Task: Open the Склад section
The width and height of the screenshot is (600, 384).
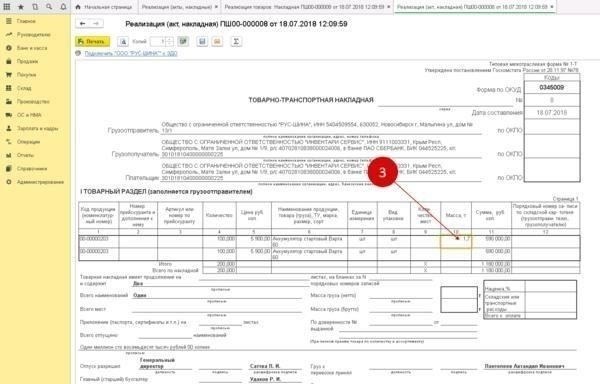Action: (x=24, y=88)
